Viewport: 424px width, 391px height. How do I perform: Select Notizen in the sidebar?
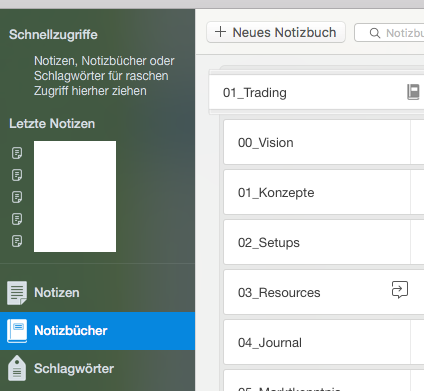[97, 293]
